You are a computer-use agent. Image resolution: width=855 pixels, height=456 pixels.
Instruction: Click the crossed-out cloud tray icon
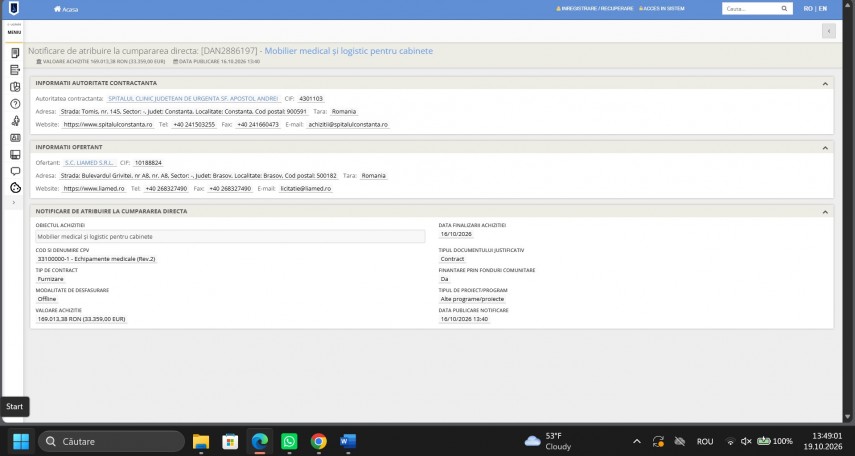(679, 441)
